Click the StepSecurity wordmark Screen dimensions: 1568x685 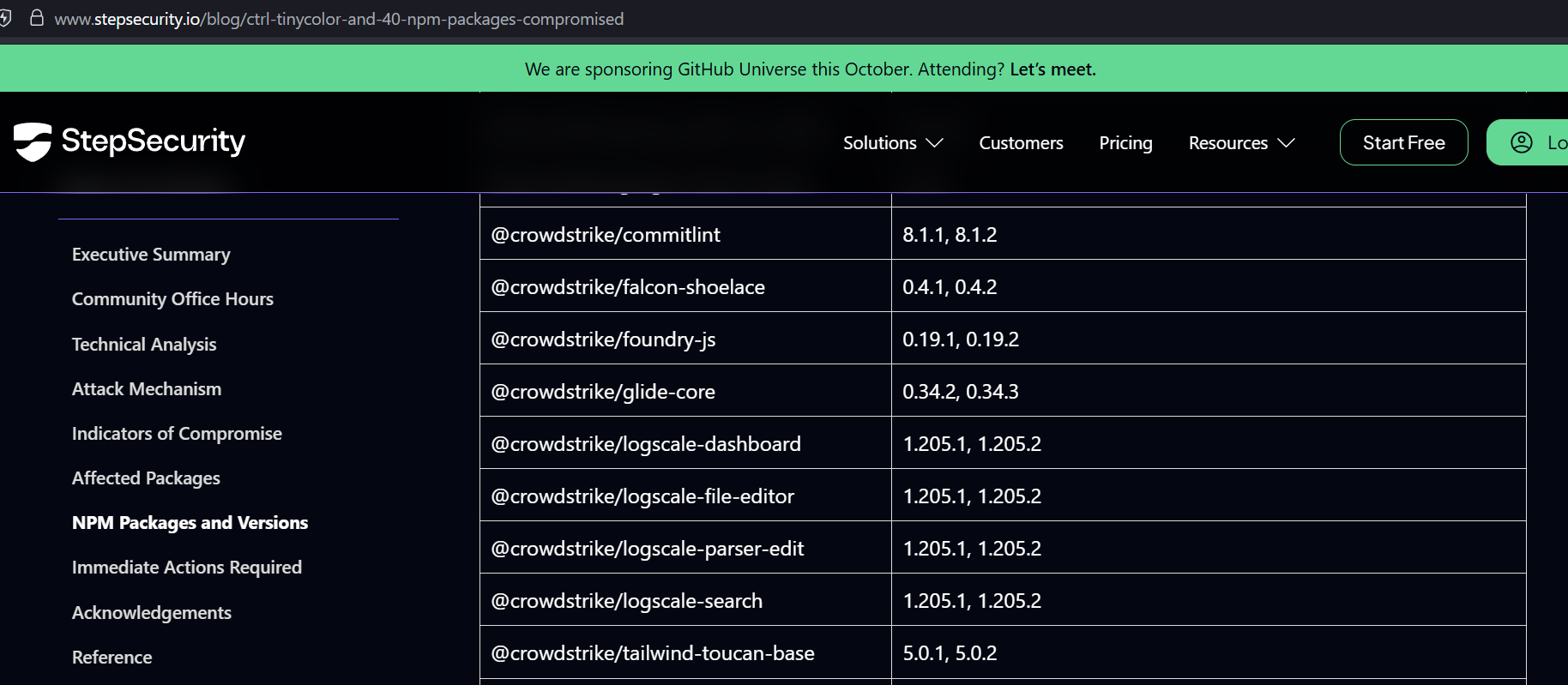tap(153, 141)
